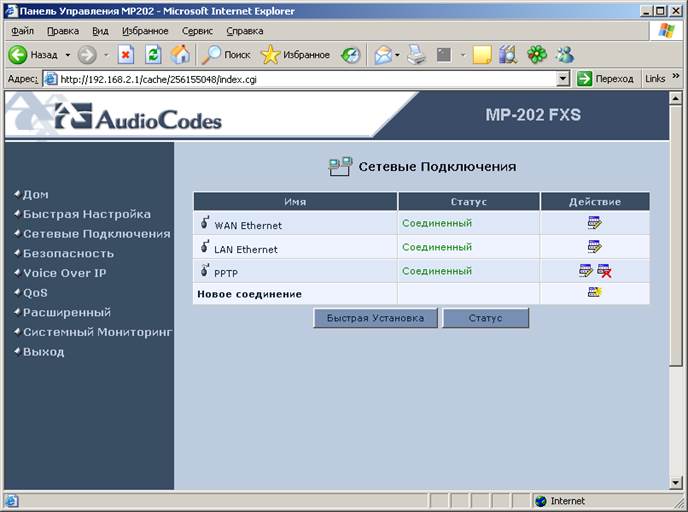688x512 pixels.
Task: Open the Файл menu
Action: 22,31
